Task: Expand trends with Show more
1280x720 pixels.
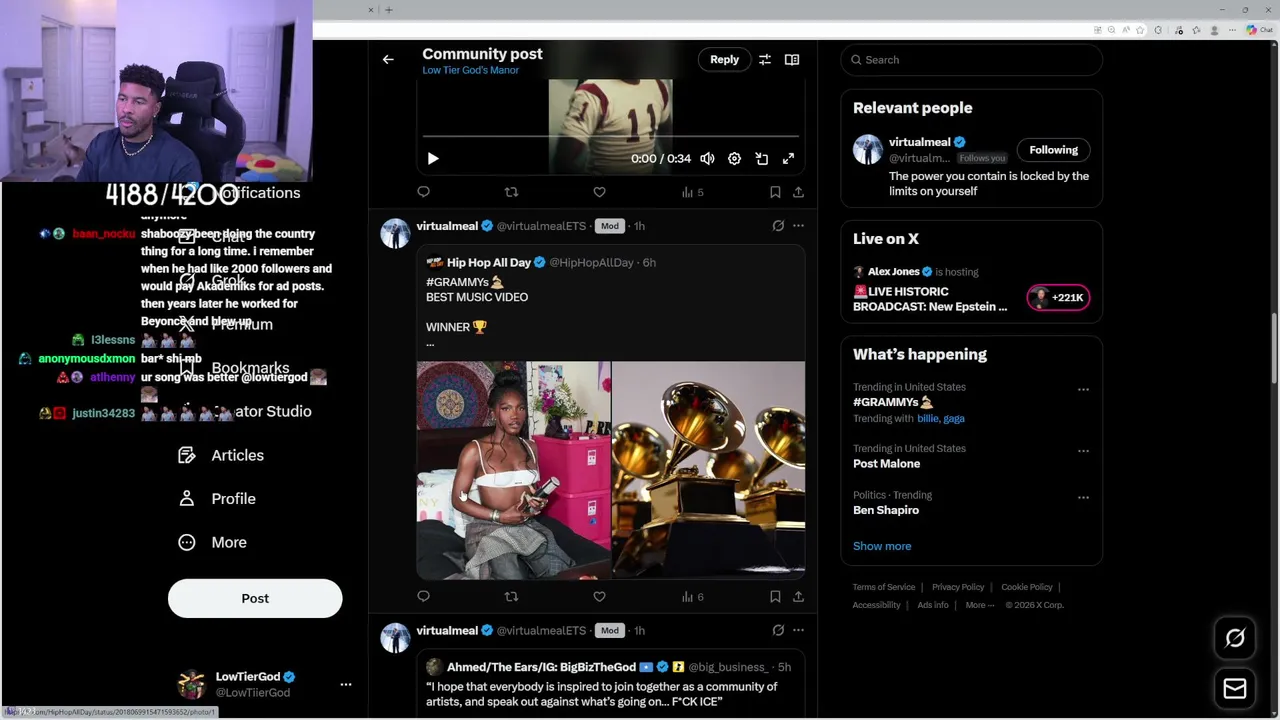Action: tap(882, 546)
